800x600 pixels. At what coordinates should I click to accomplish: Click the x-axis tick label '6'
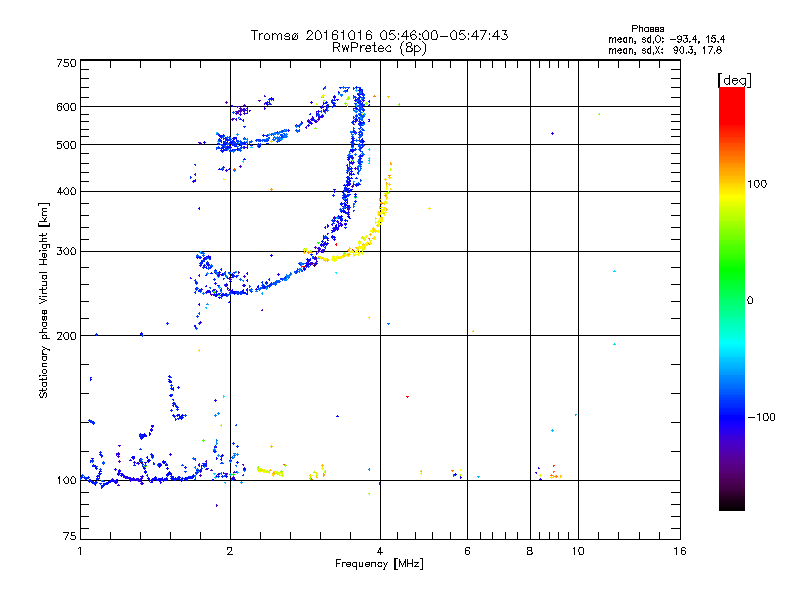pyautogui.click(x=467, y=551)
